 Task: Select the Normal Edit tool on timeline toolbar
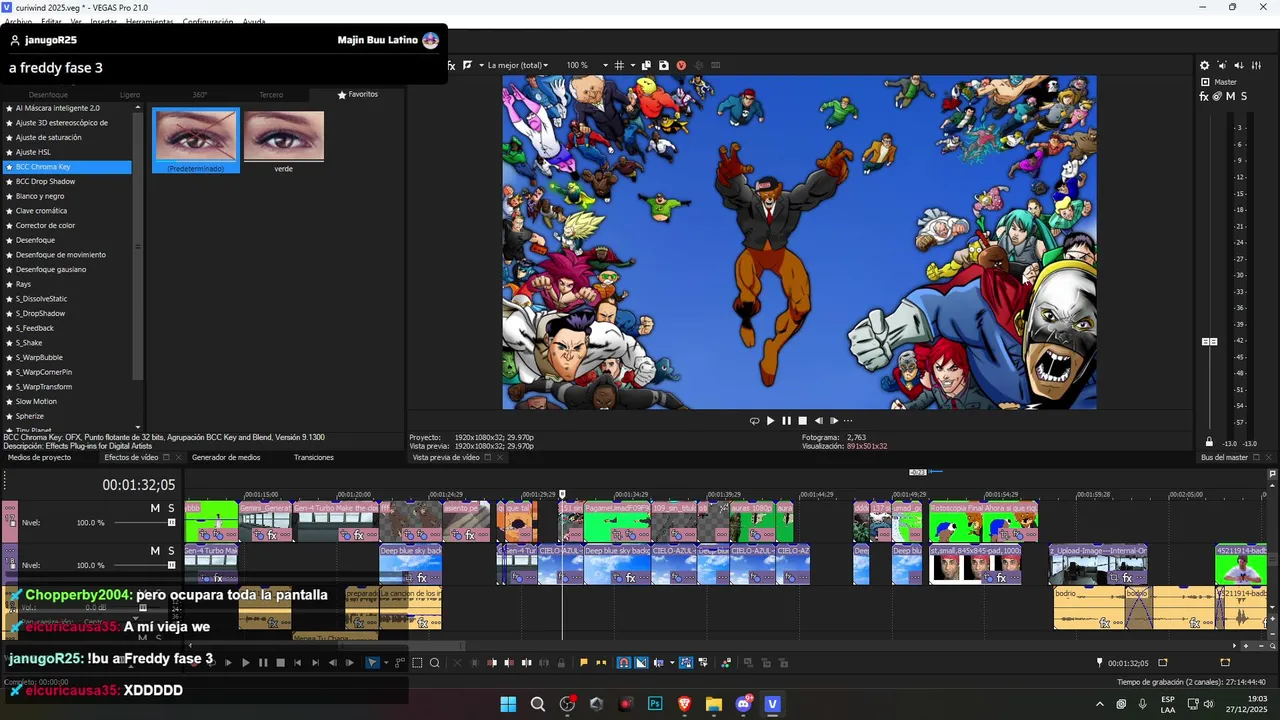tap(372, 662)
